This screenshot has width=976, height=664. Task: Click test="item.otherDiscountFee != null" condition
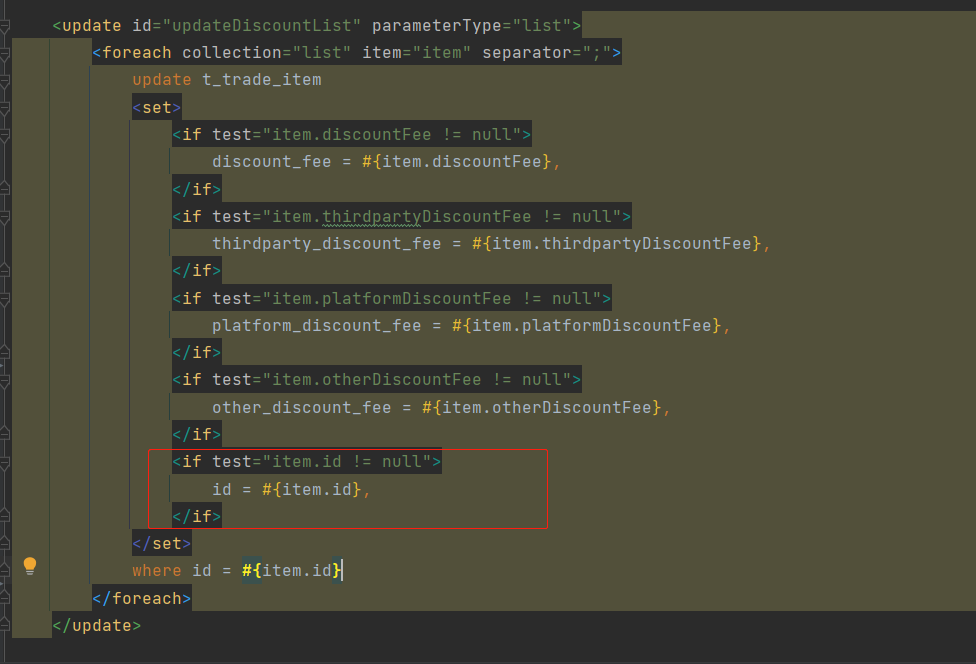pos(392,380)
